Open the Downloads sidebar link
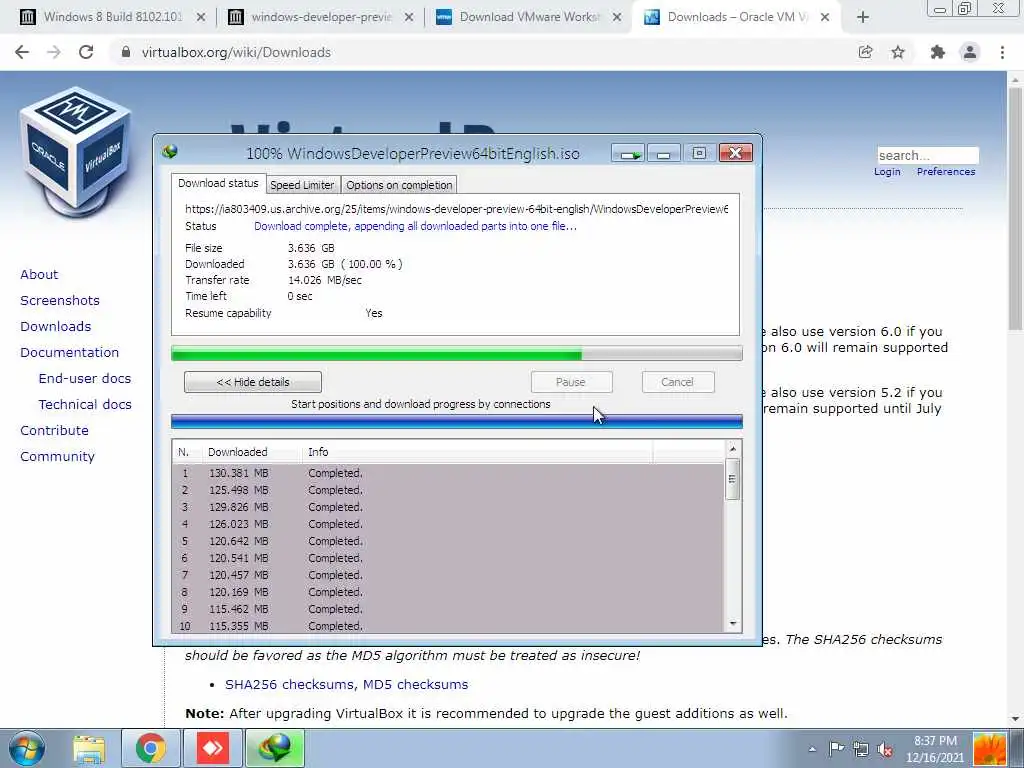The height and width of the screenshot is (768, 1024). [x=56, y=327]
